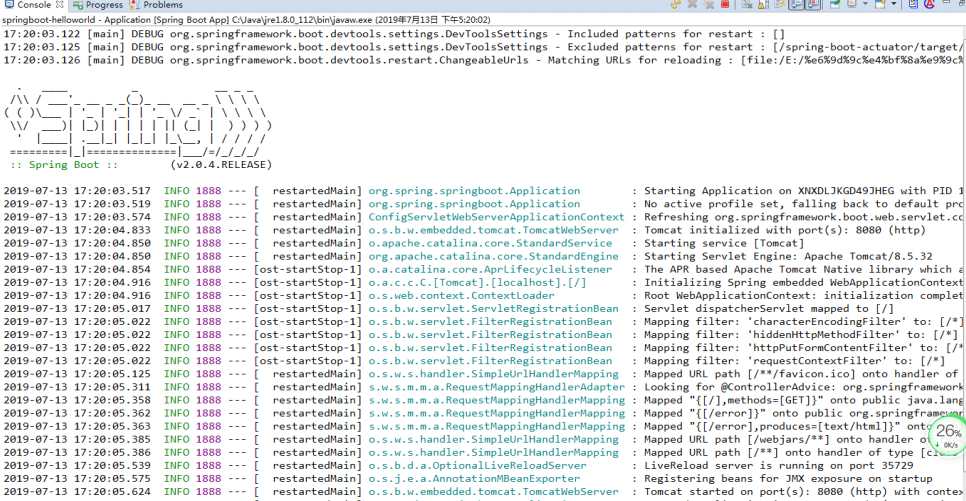Click the '[/webjars/**]' mapped URL line
The height and width of the screenshot is (501, 966).
(x=468, y=439)
